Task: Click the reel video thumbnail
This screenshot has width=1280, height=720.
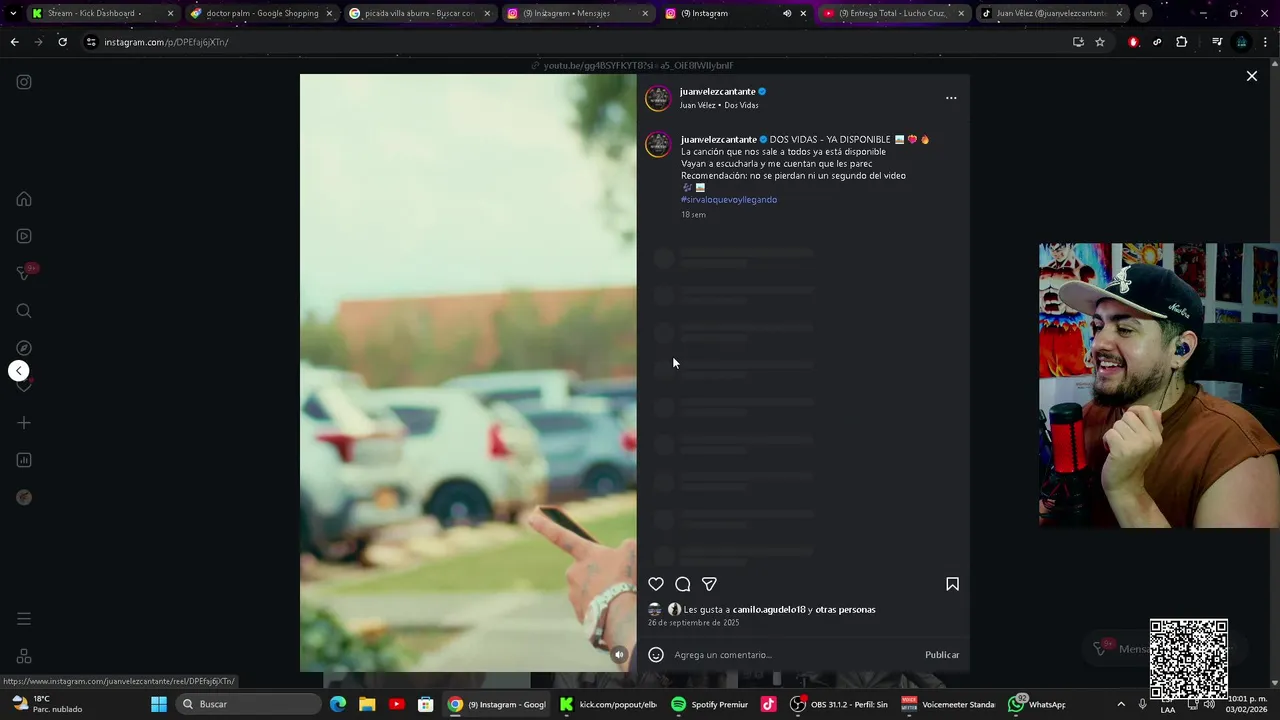Action: point(468,372)
